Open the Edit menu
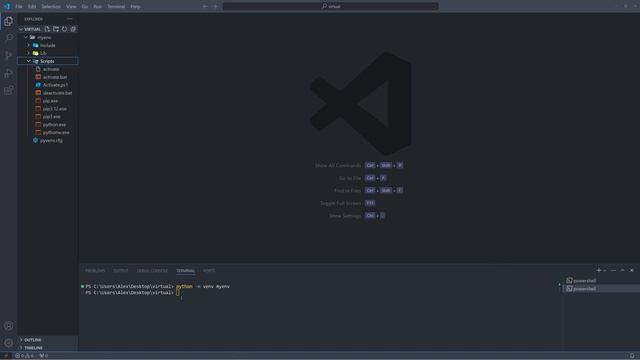This screenshot has height=360, width=640. point(32,7)
